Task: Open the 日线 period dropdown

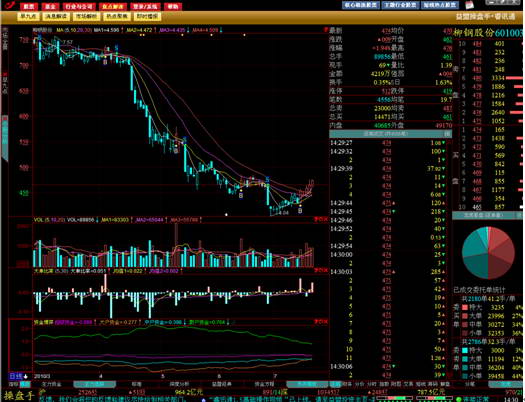Action: [19, 376]
